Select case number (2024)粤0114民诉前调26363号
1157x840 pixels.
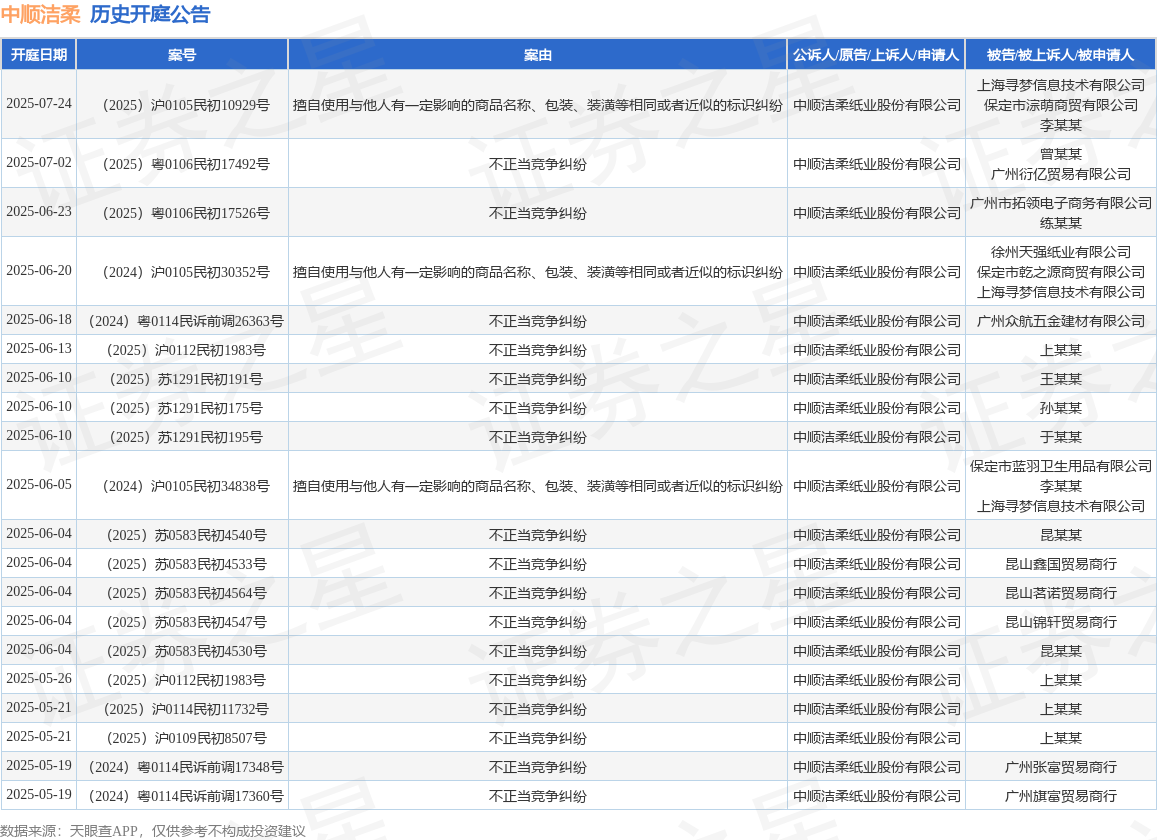click(x=182, y=321)
